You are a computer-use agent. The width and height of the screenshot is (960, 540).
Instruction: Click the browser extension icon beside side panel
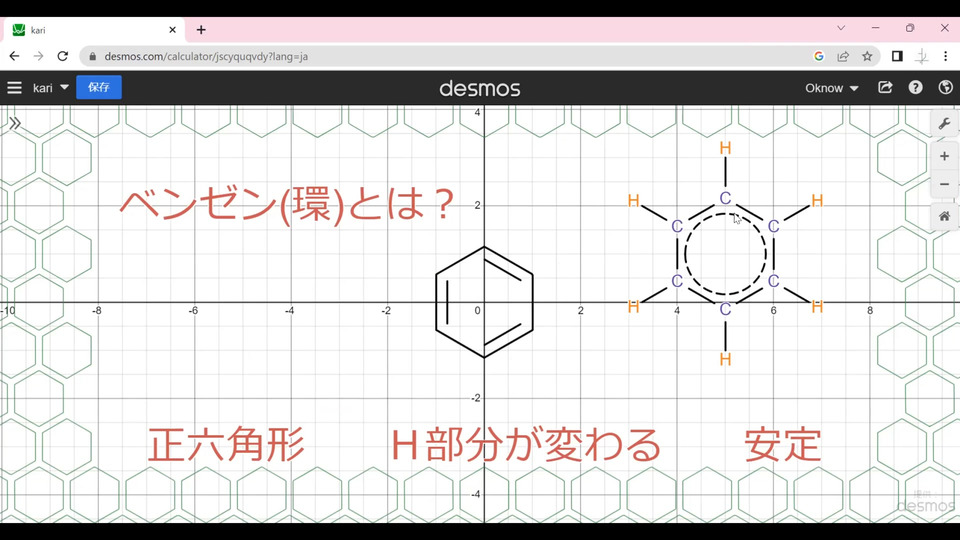(x=921, y=56)
